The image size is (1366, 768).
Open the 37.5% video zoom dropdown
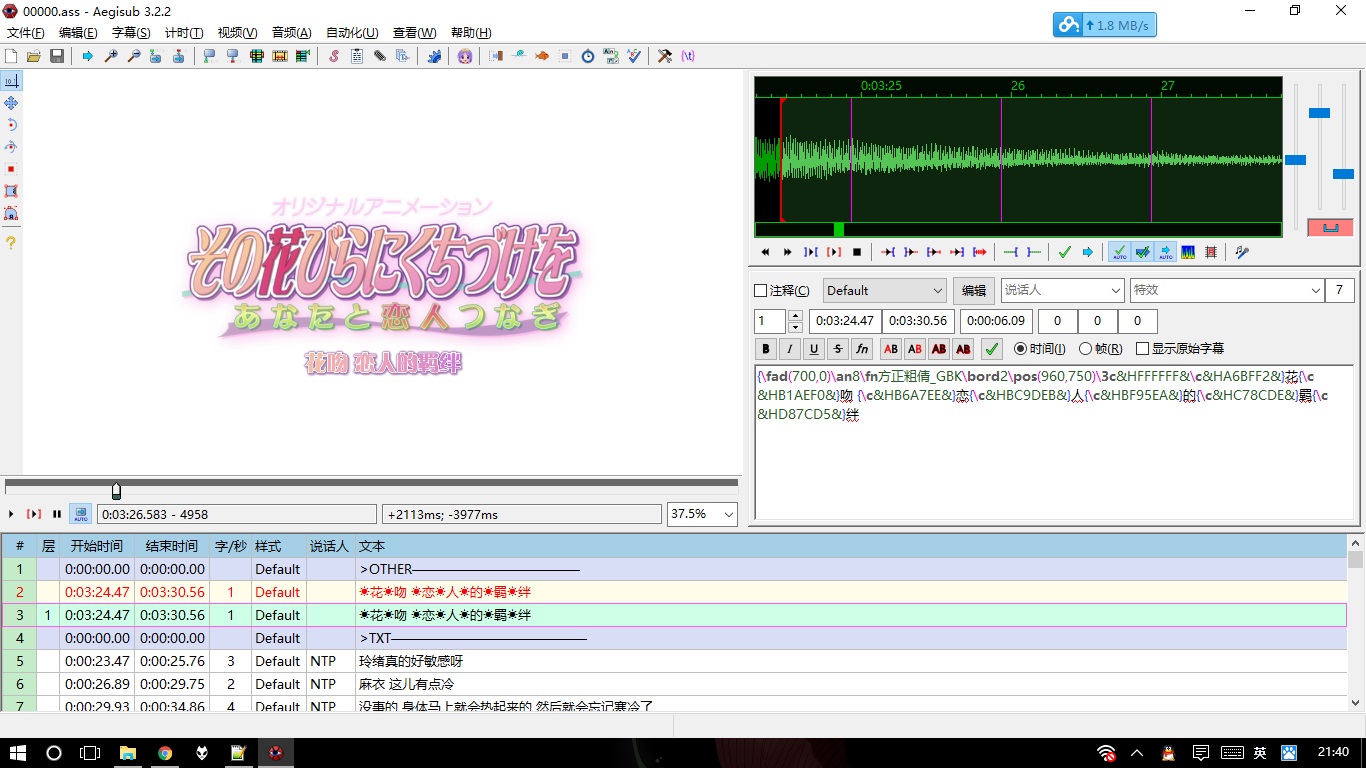tap(702, 514)
